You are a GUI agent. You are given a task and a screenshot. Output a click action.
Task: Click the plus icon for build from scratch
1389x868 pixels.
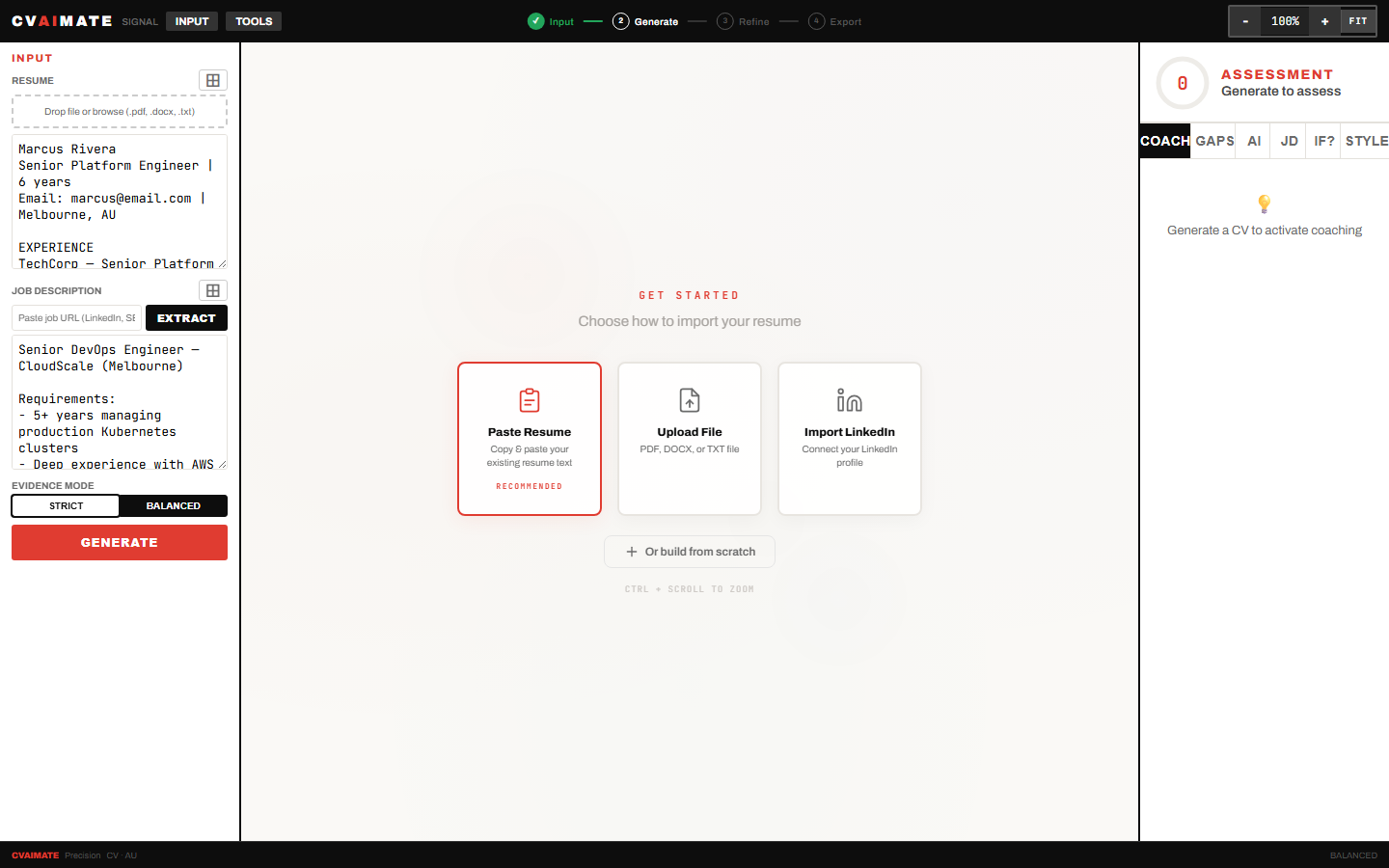click(x=632, y=552)
